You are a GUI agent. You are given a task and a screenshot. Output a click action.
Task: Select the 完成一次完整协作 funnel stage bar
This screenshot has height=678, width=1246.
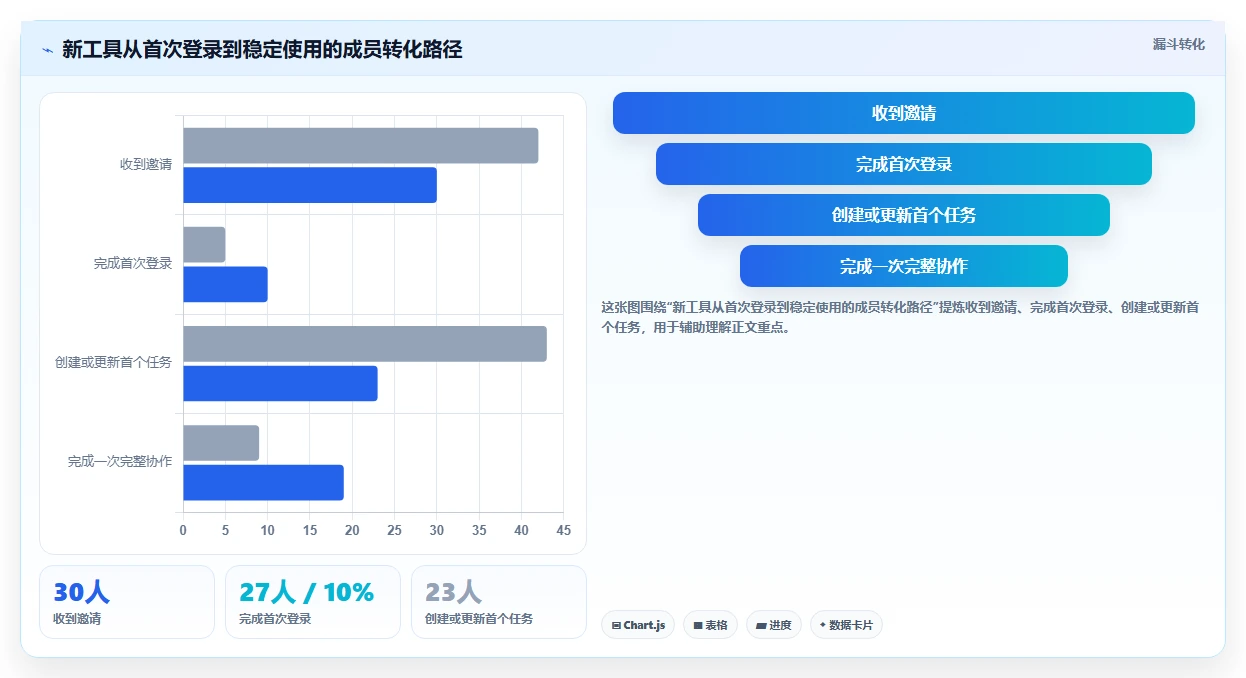point(904,266)
